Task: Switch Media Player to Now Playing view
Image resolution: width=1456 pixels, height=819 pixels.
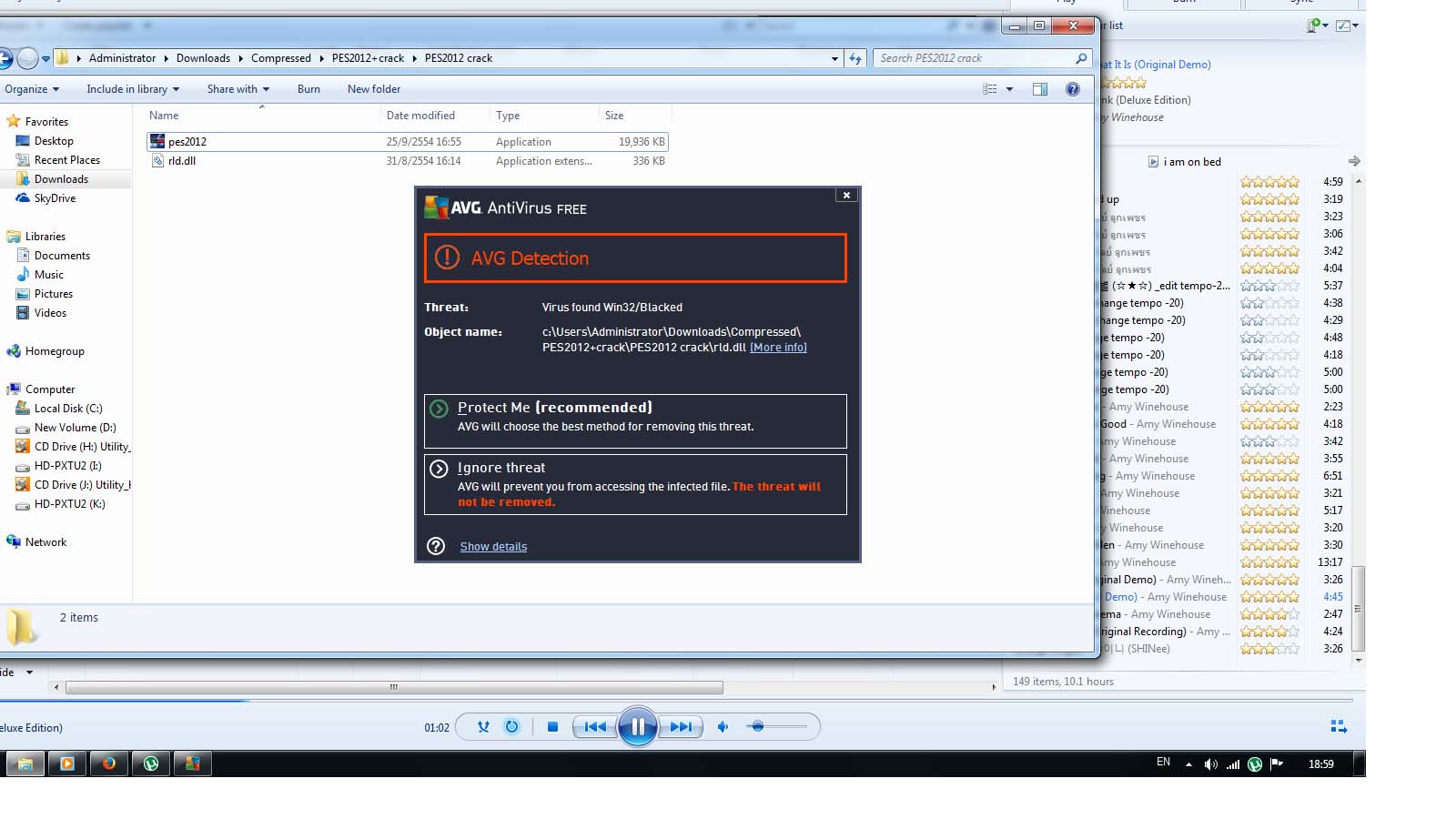Action: [x=1339, y=726]
